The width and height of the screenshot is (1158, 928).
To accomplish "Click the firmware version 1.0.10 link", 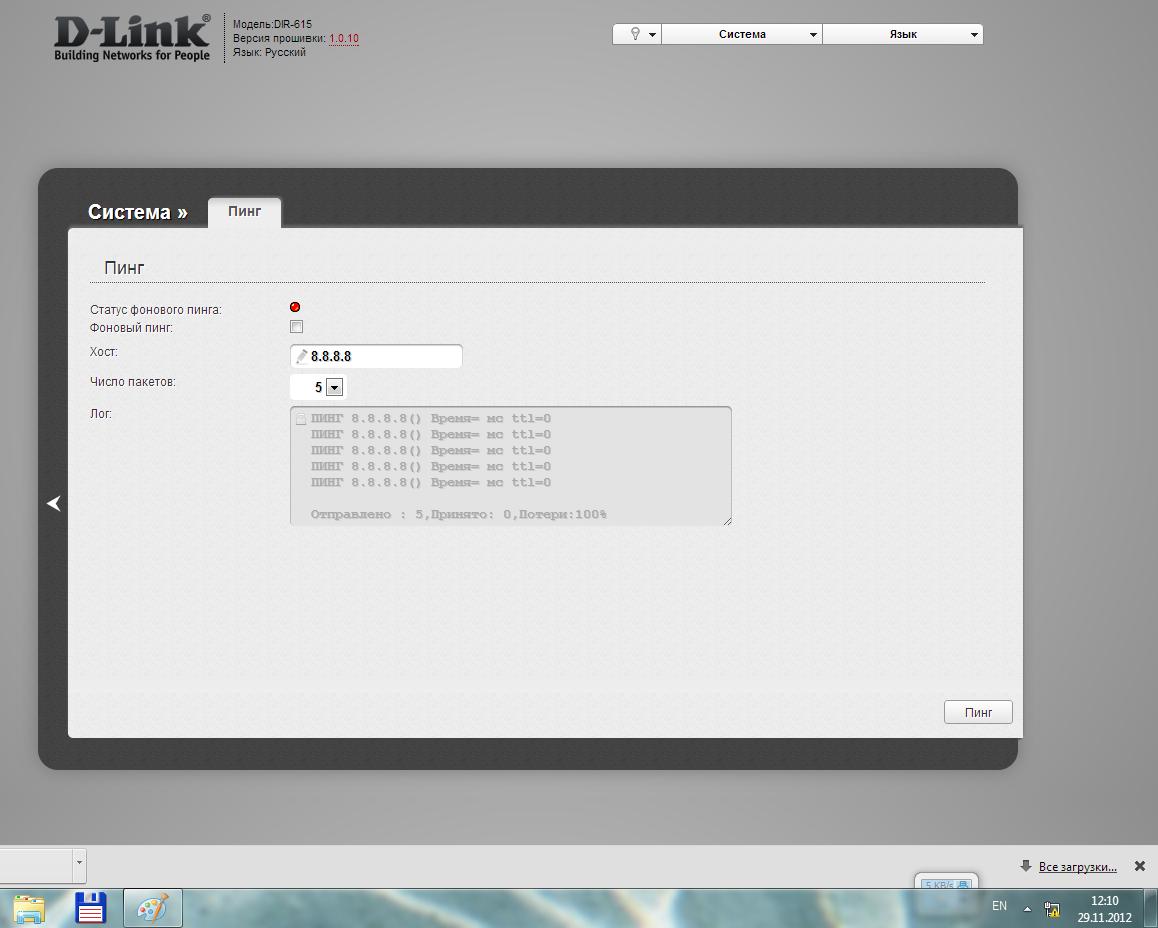I will (344, 39).
